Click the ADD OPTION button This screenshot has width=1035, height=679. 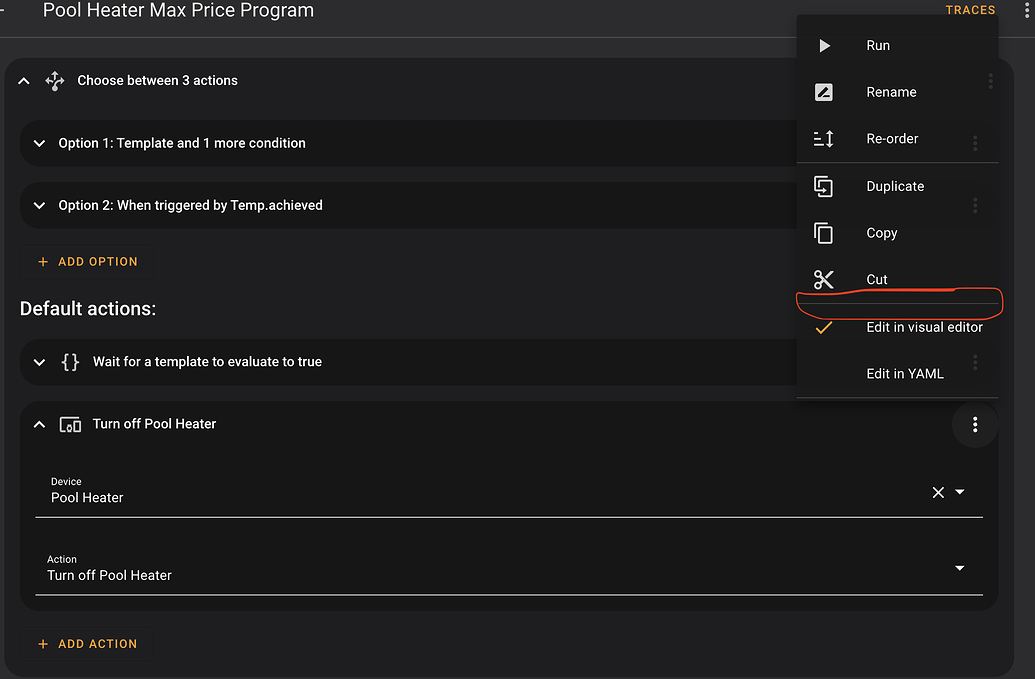click(x=88, y=261)
